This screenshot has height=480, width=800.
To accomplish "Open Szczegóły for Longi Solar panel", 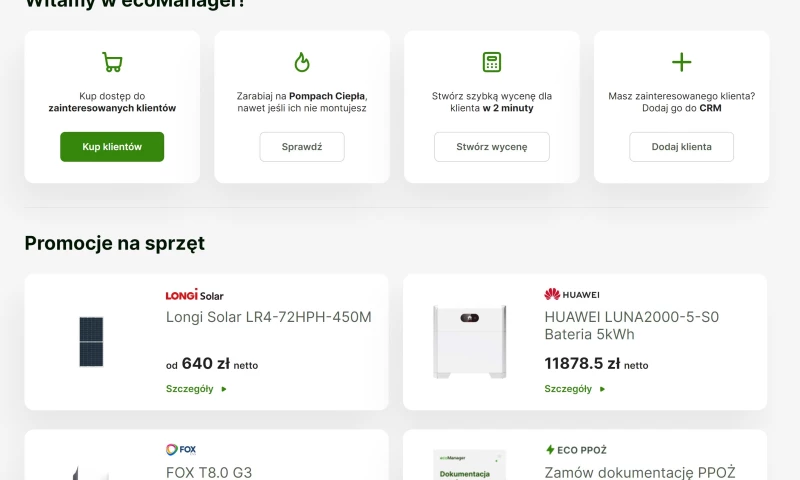I will [x=190, y=389].
